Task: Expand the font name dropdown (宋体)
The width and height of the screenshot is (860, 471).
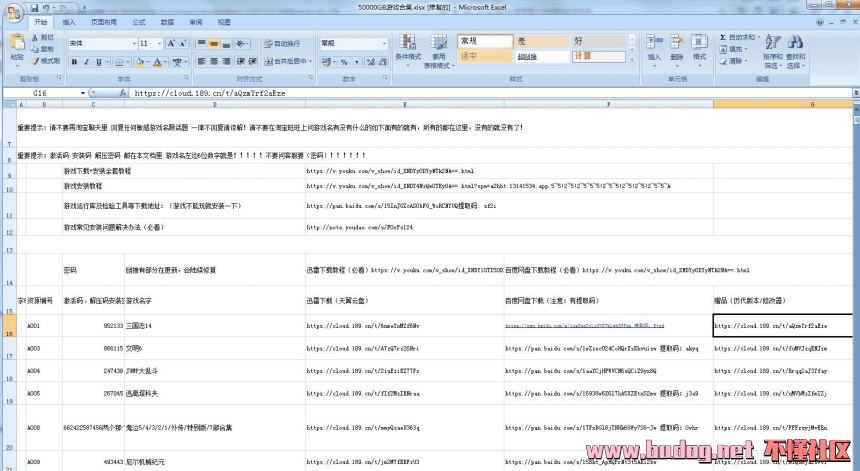Action: click(131, 44)
